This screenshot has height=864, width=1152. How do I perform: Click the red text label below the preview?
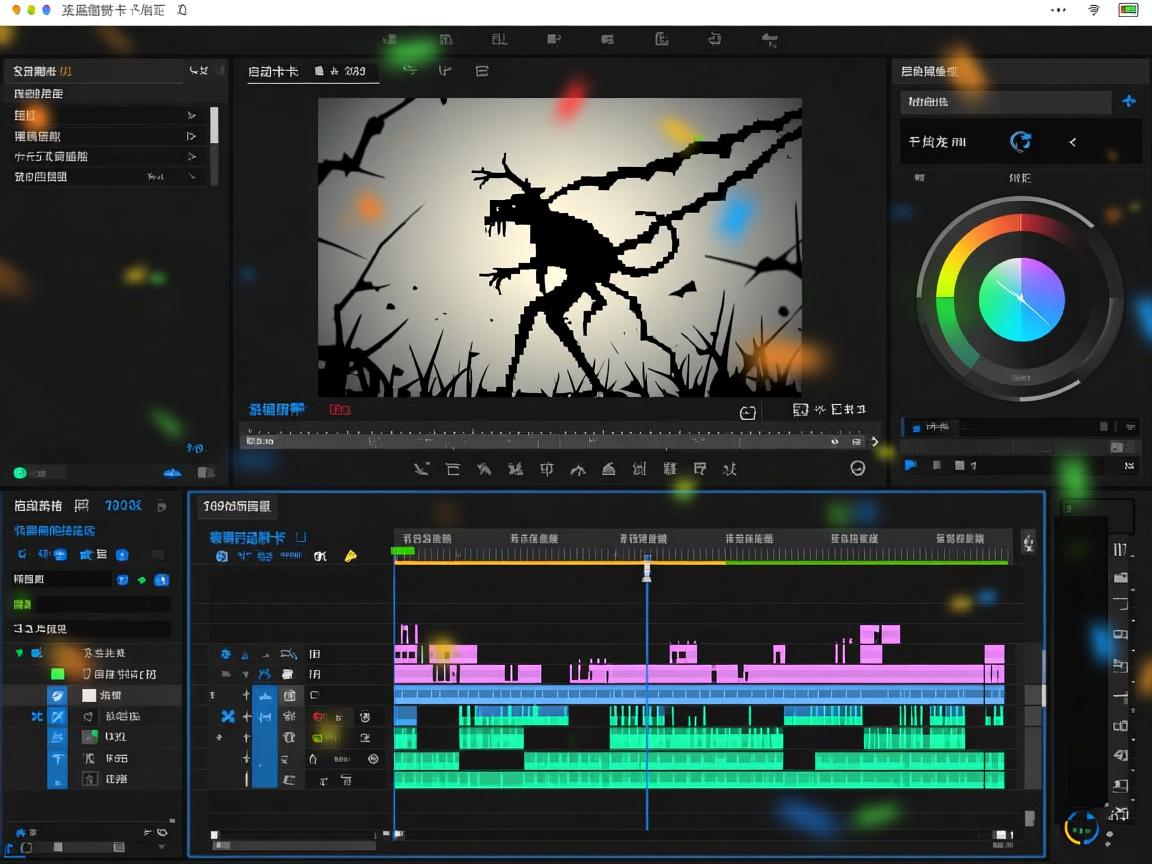(x=340, y=410)
